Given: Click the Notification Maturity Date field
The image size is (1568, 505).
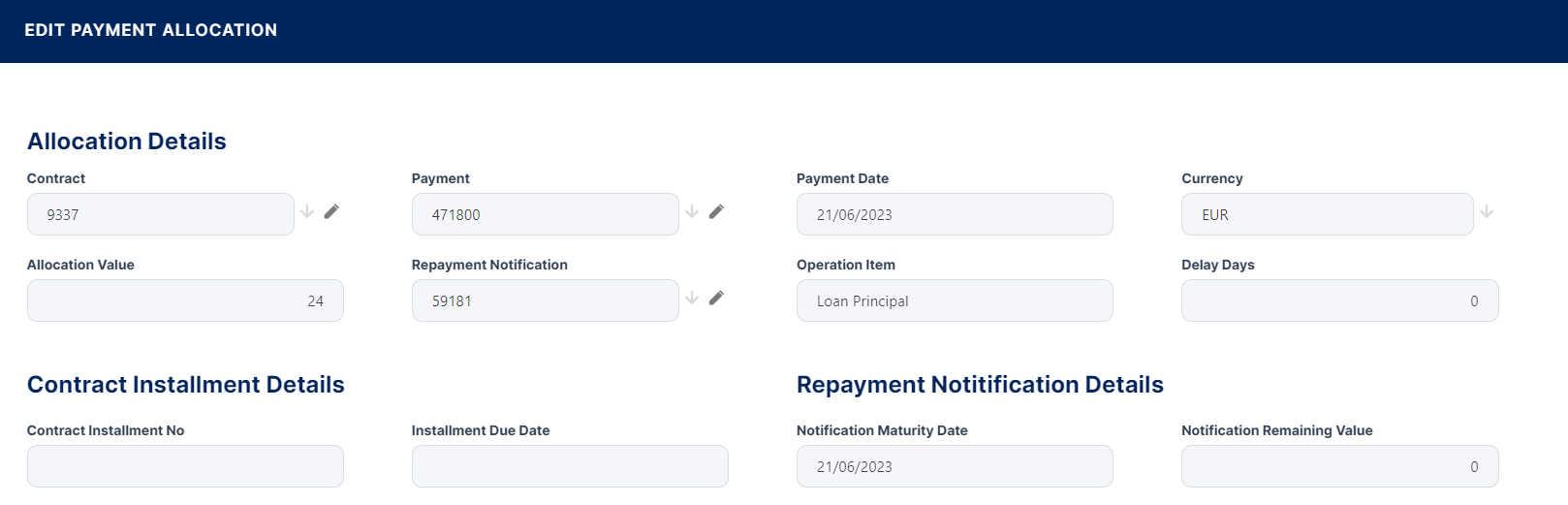Looking at the screenshot, I should (x=954, y=466).
